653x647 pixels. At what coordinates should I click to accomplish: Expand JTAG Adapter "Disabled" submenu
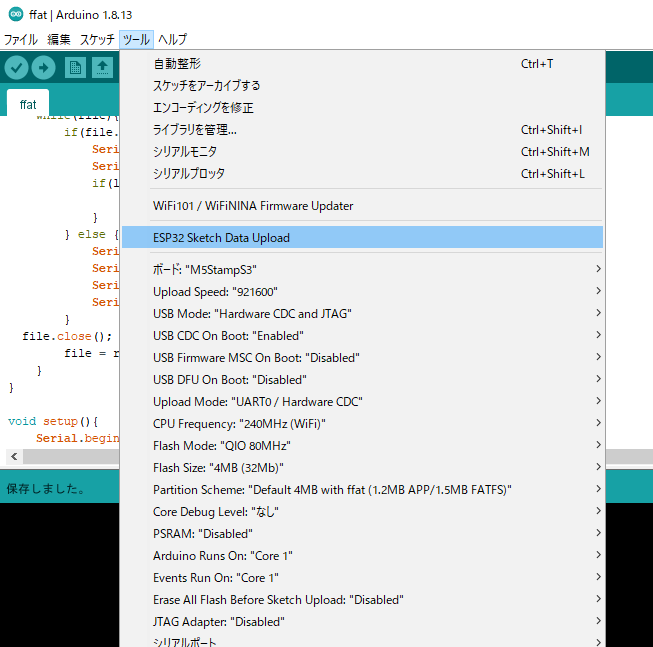[362, 622]
